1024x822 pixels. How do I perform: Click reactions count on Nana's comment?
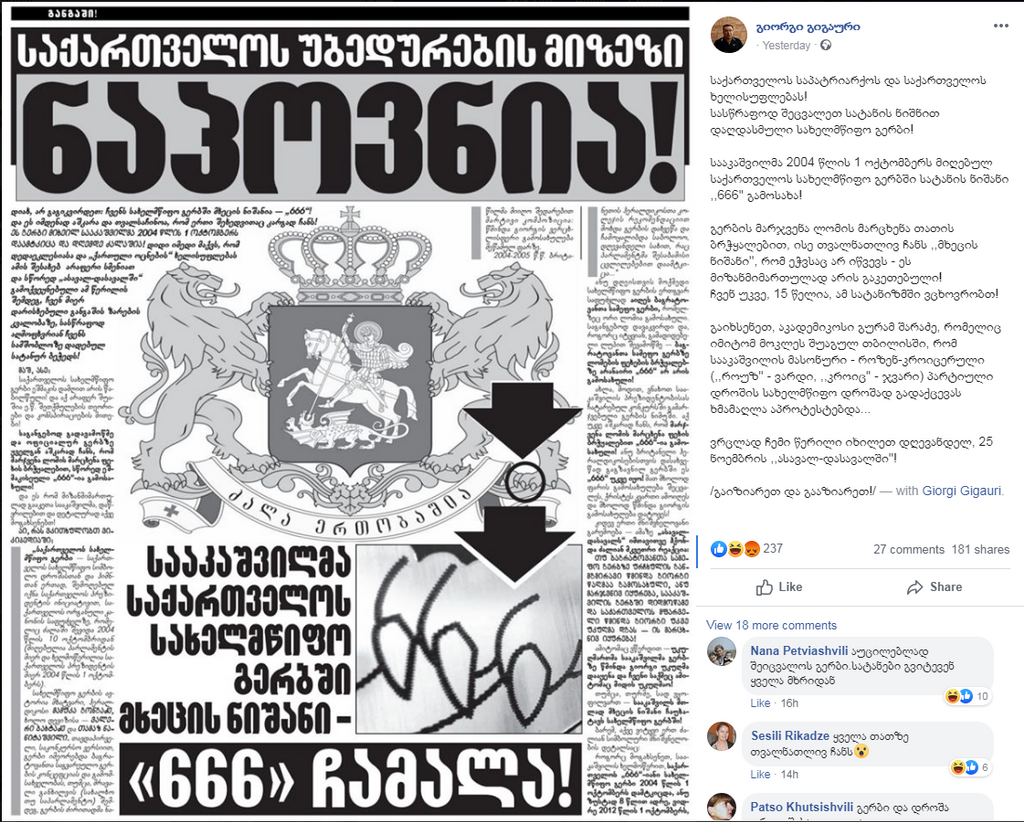969,697
